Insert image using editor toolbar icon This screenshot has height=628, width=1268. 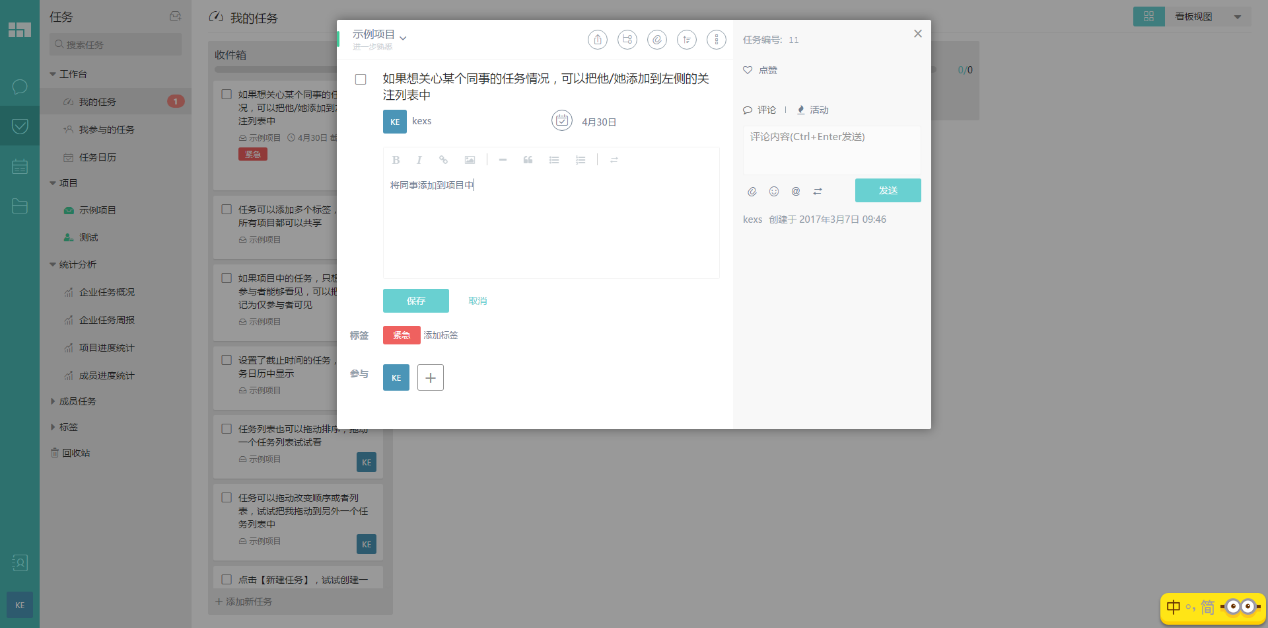[x=469, y=160]
